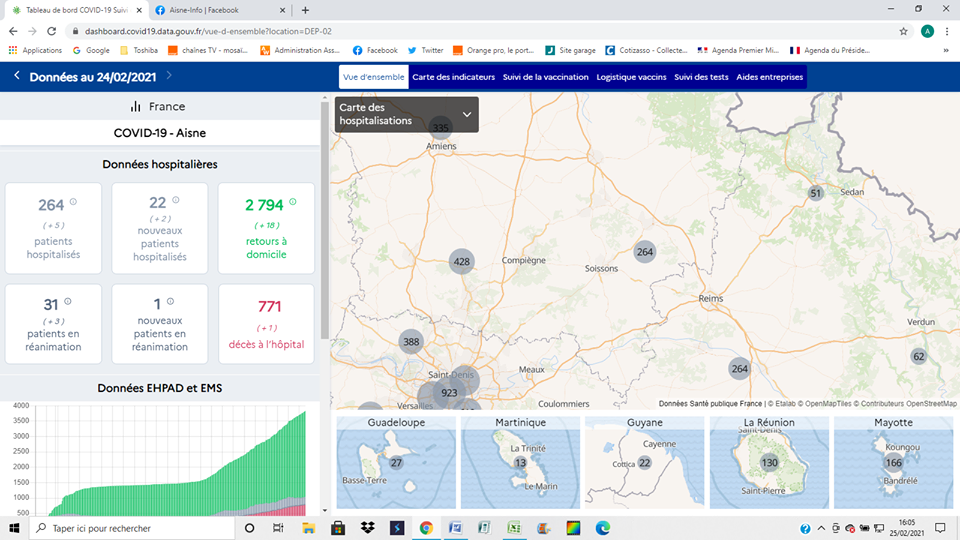Screen dimensions: 960x540
Task: Click the previous date arrow beside Données
Action: pos(17,76)
